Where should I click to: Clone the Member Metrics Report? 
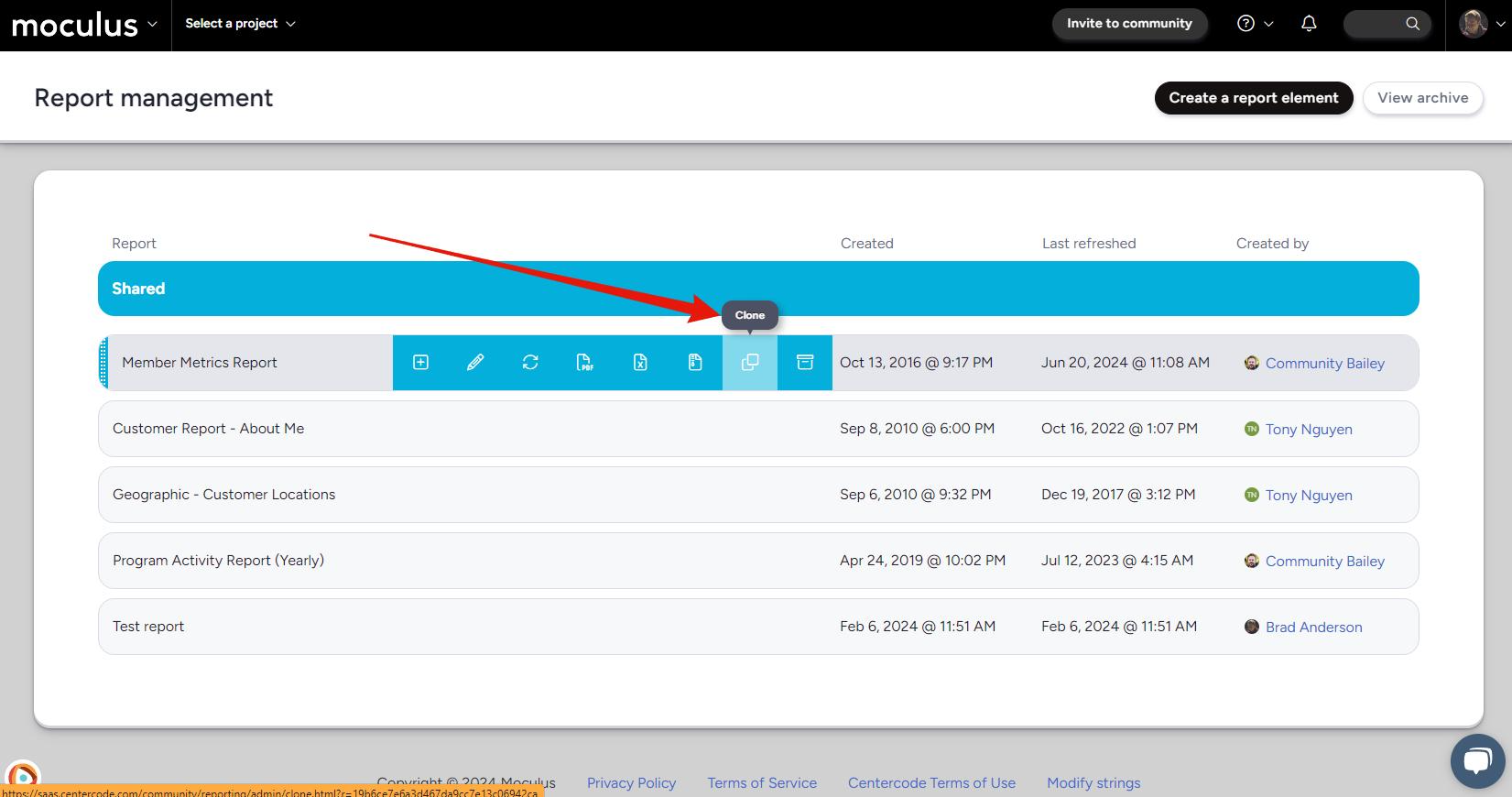pyautogui.click(x=750, y=363)
